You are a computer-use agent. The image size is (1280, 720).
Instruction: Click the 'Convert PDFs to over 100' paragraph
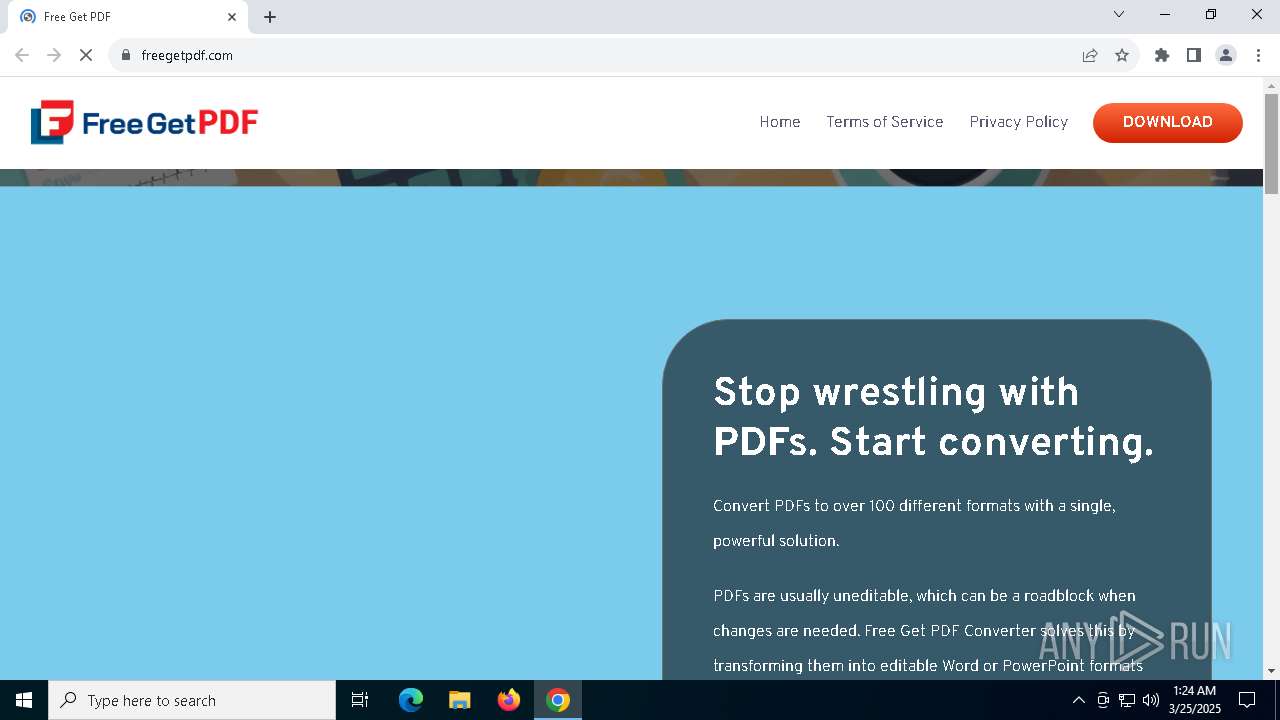[914, 523]
